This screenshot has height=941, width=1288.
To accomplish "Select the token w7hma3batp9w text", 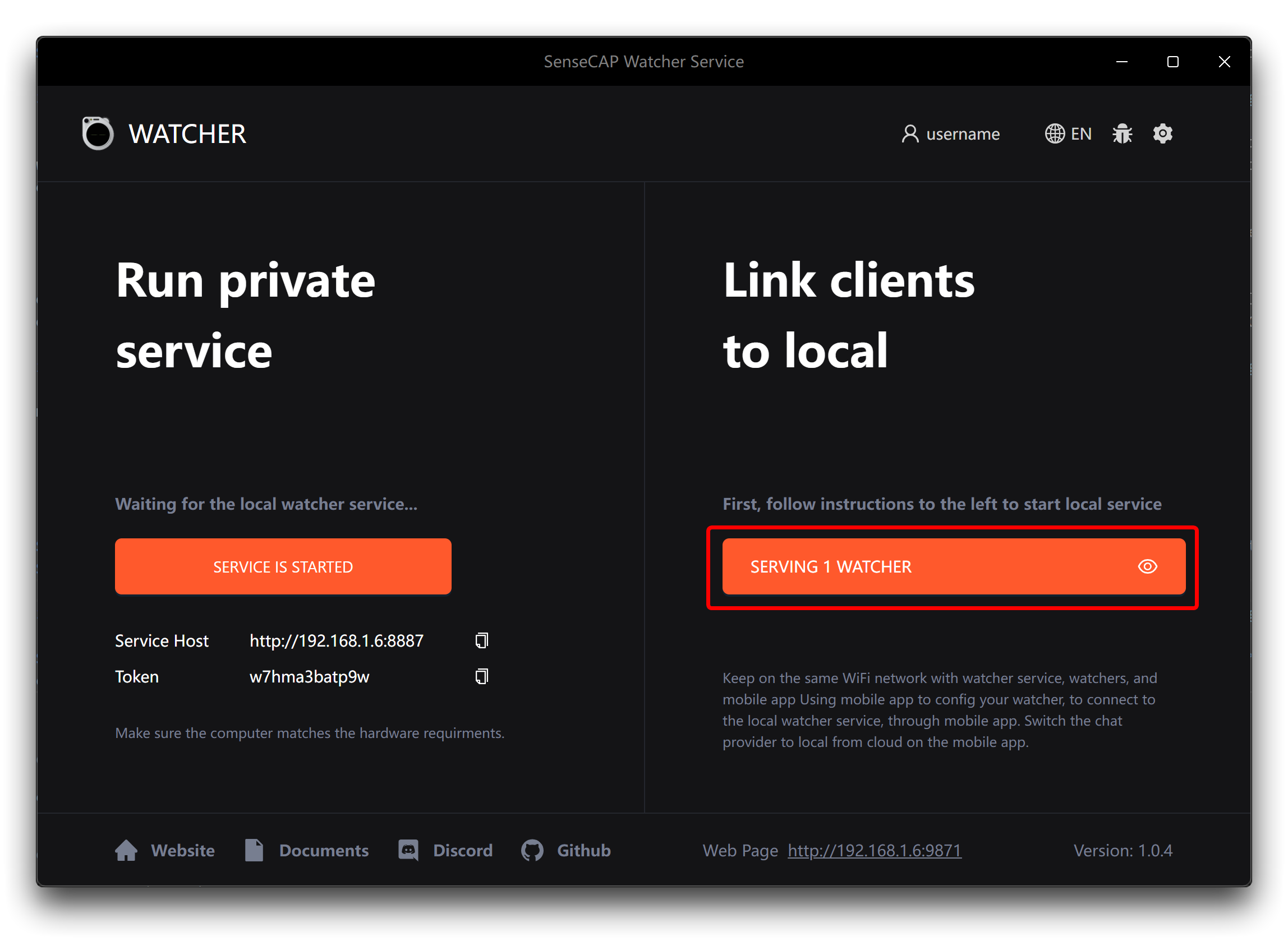I will [309, 677].
